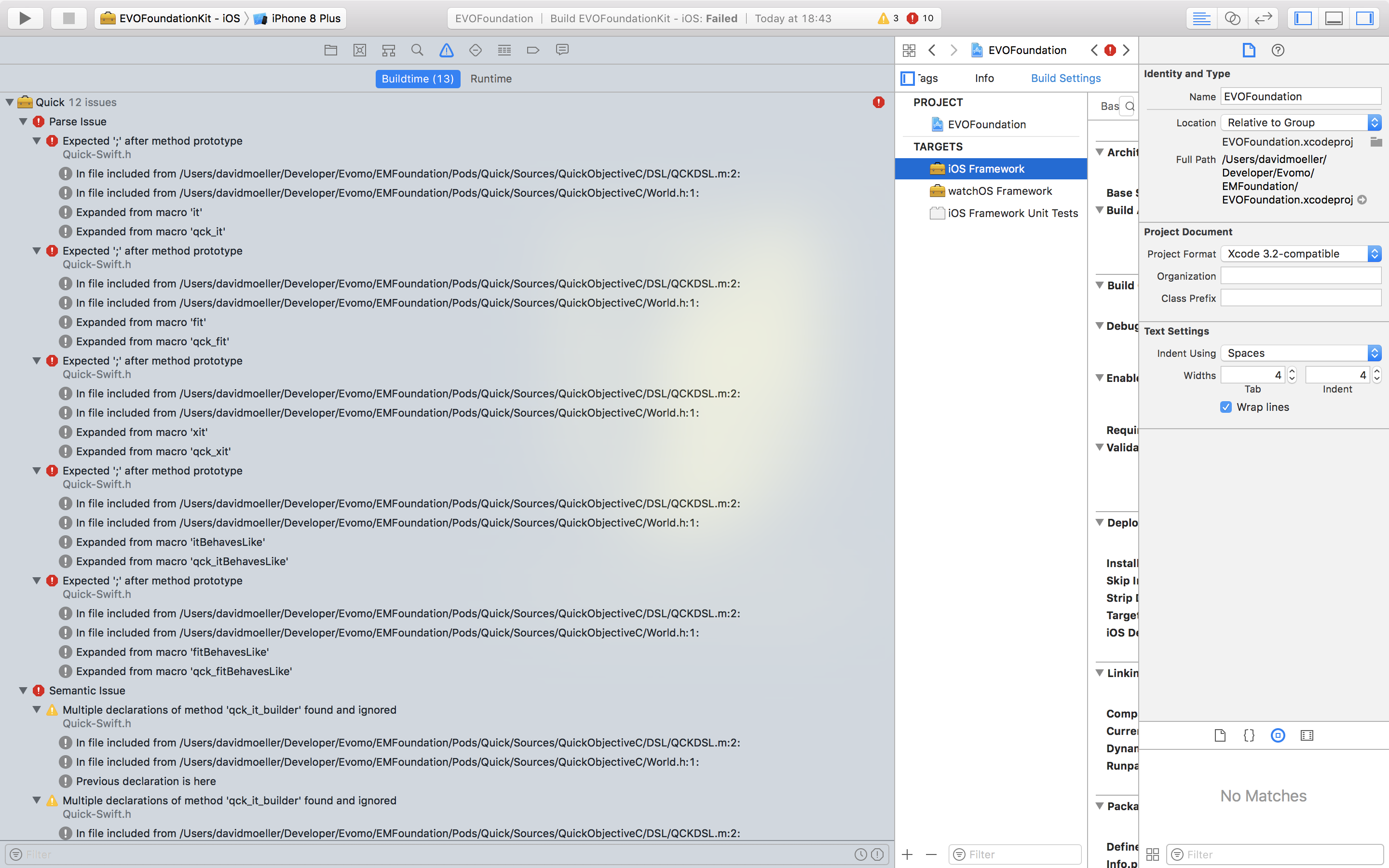Go back in editor history
This screenshot has height=868, width=1389.
point(933,51)
